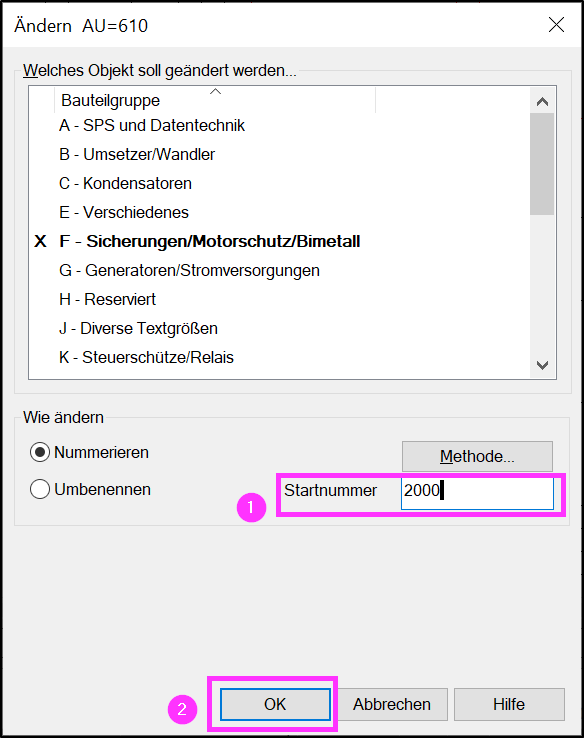Toggle the X mark beside F - Sicherungen
584x738 pixels.
[40, 241]
